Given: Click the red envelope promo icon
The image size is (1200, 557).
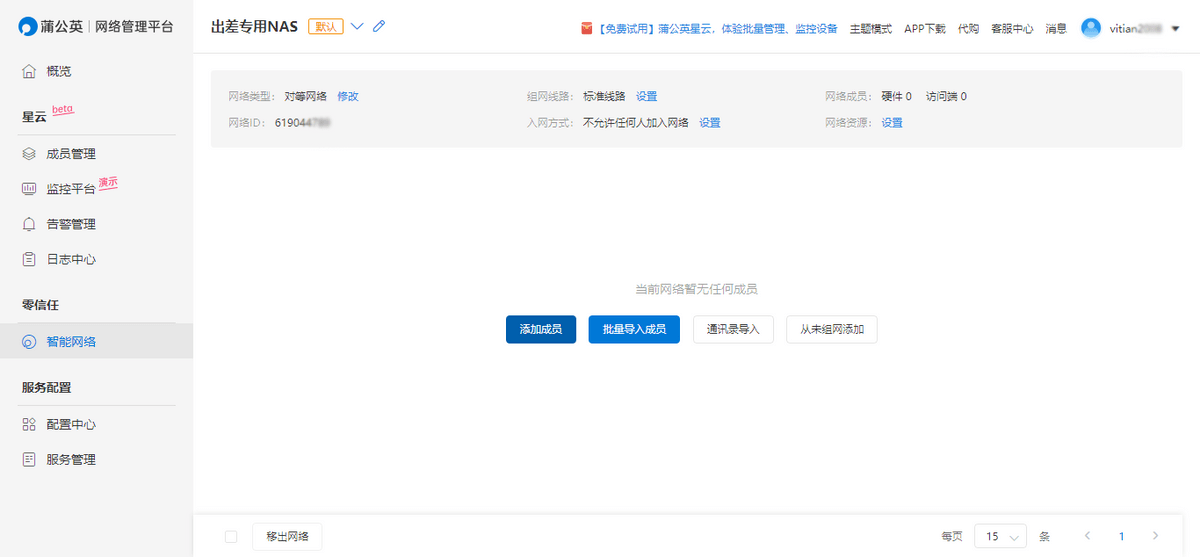Looking at the screenshot, I should click(587, 29).
